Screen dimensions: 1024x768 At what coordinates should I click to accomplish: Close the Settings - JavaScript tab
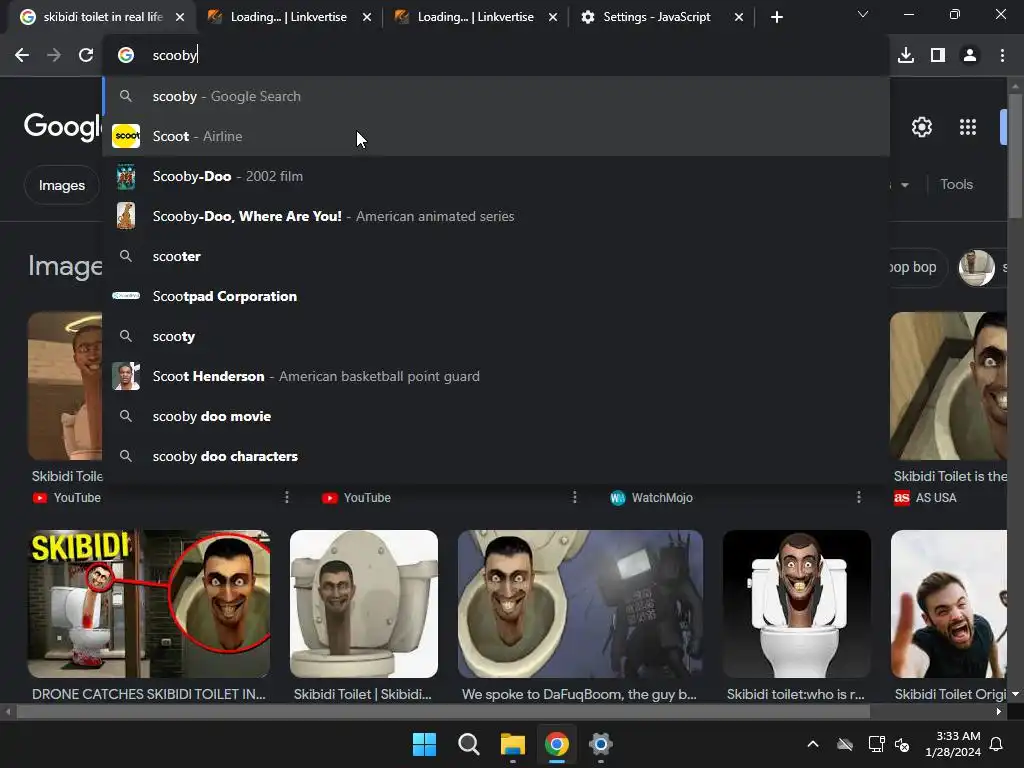739,18
